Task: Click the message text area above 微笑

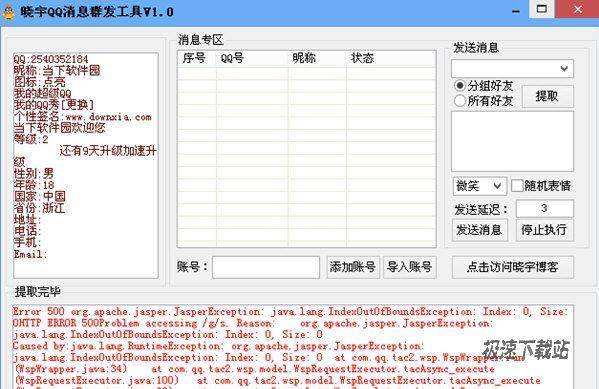Action: pos(512,141)
